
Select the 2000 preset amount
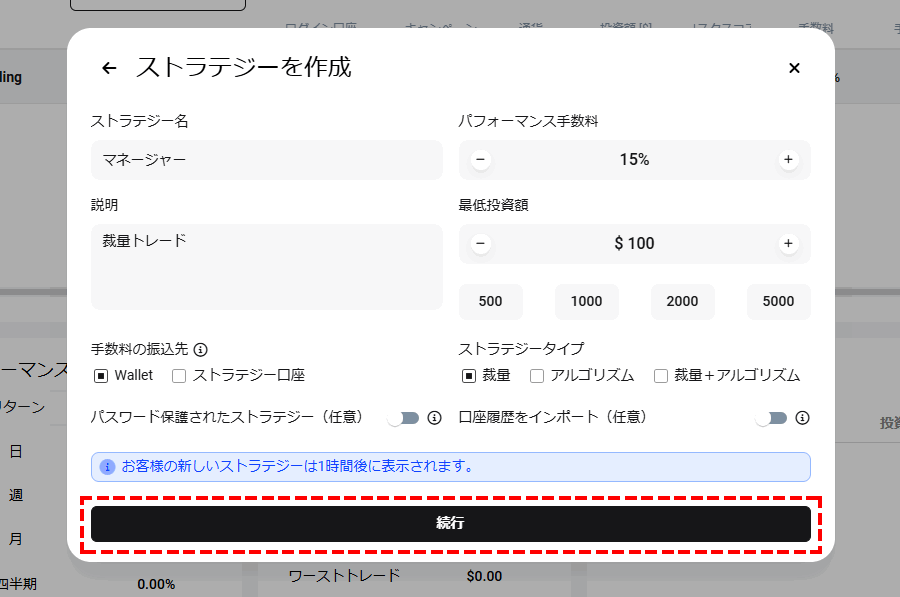point(682,301)
